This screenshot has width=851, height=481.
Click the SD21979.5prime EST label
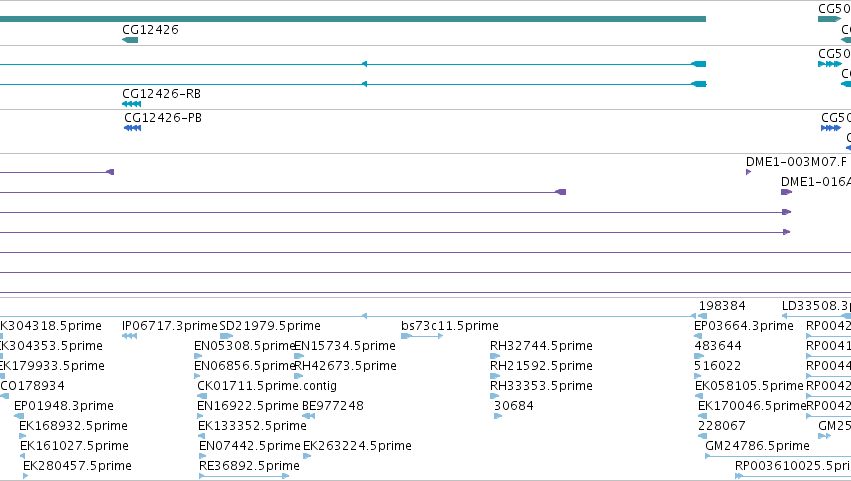(x=270, y=326)
